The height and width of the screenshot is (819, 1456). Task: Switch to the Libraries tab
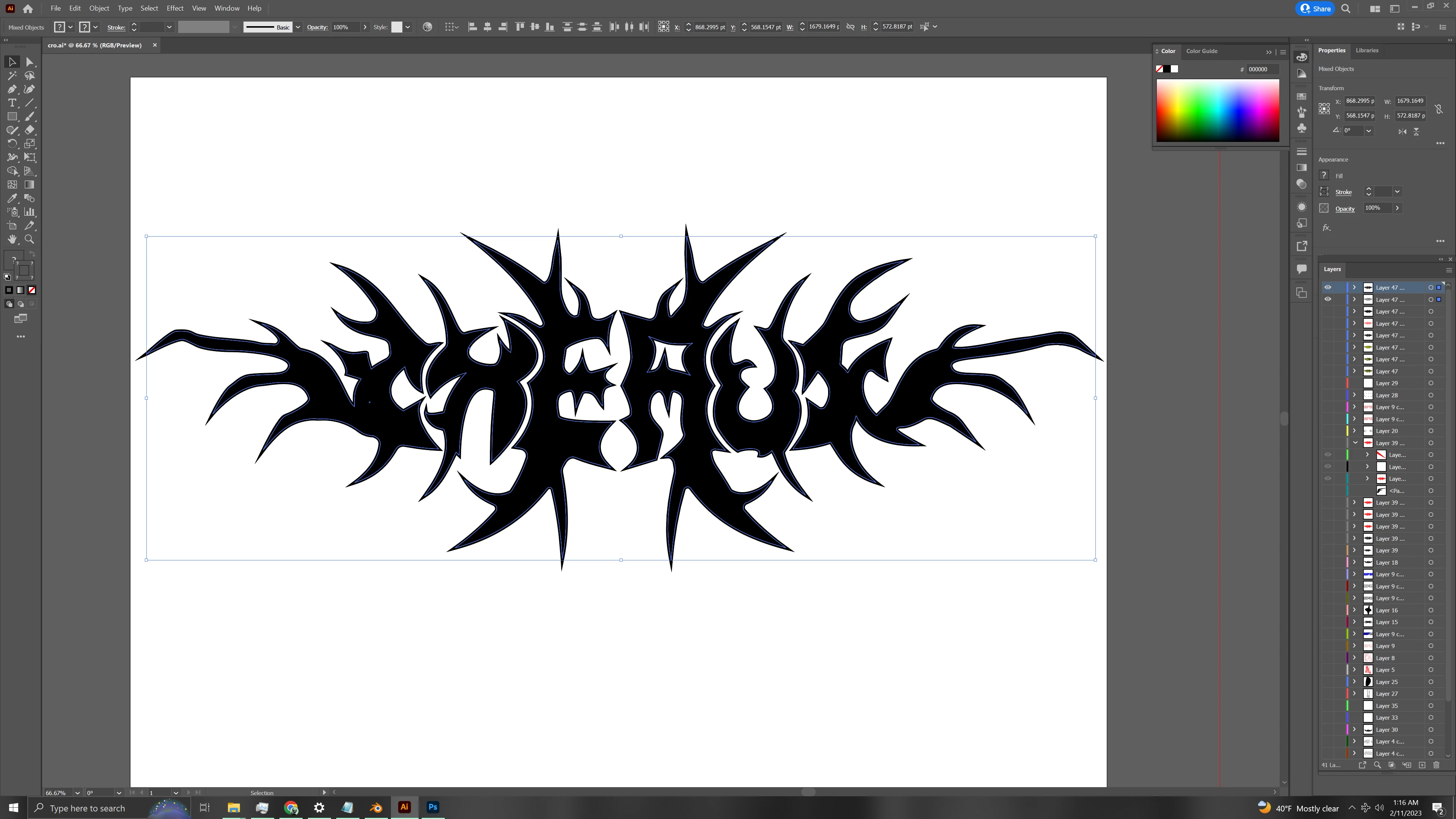pyautogui.click(x=1367, y=50)
